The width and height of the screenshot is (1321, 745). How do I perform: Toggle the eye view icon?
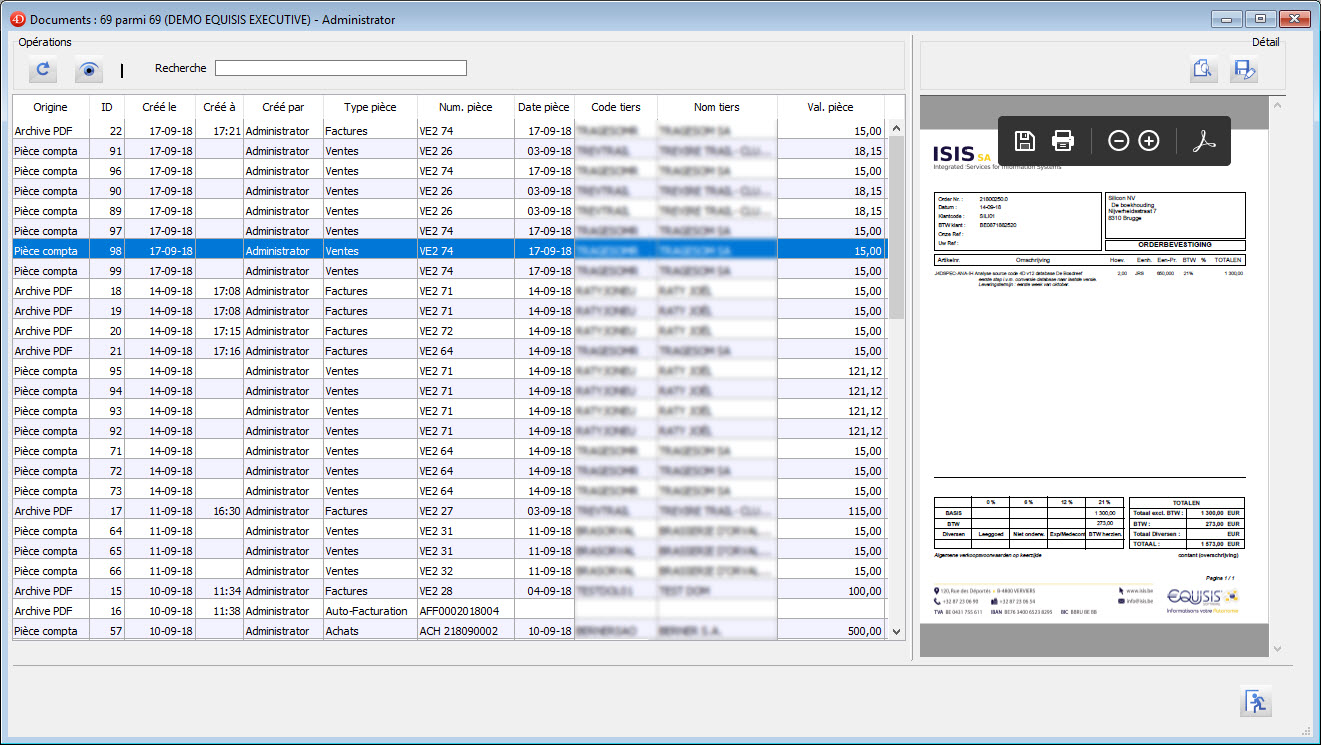point(89,69)
